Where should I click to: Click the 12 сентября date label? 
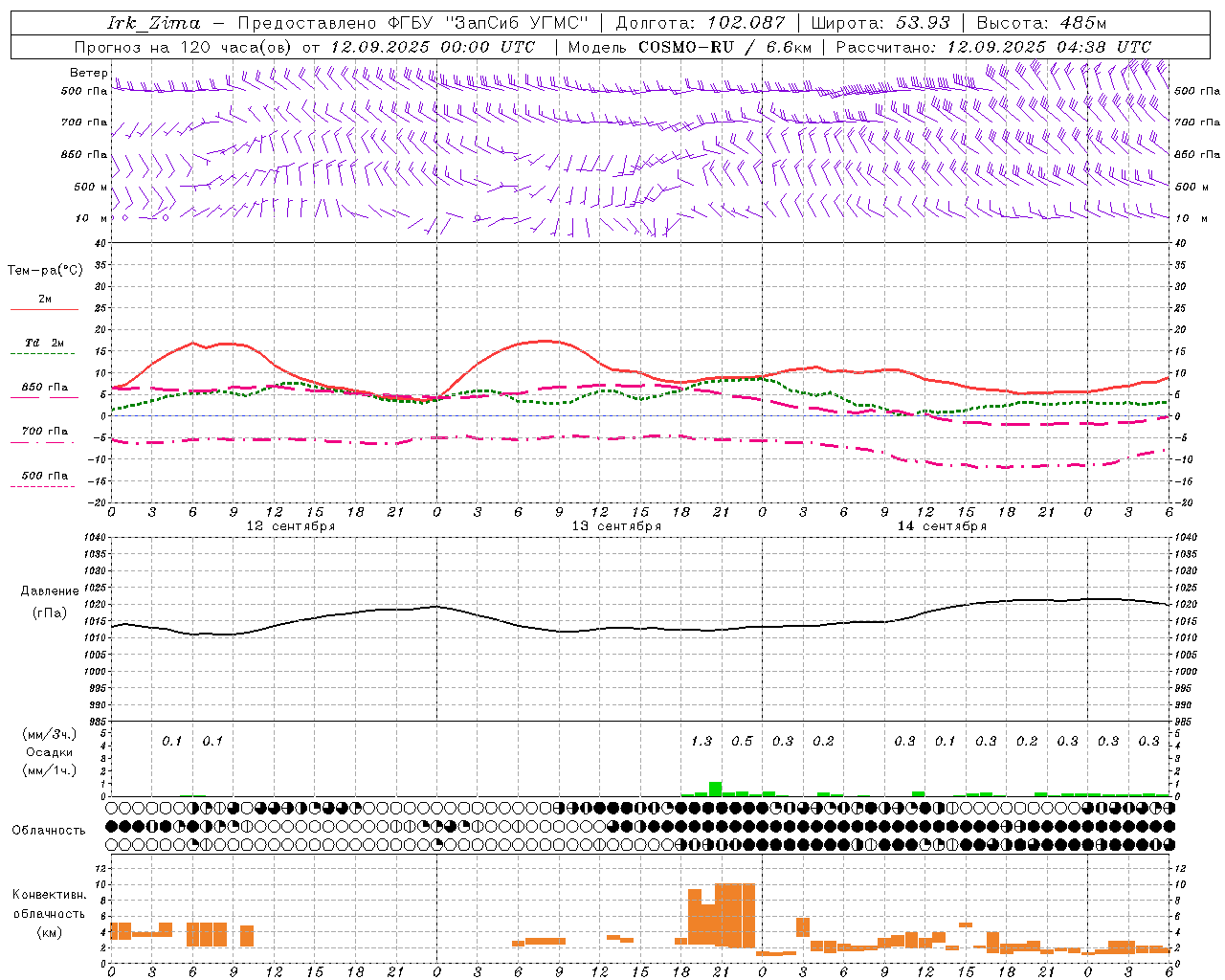click(291, 526)
